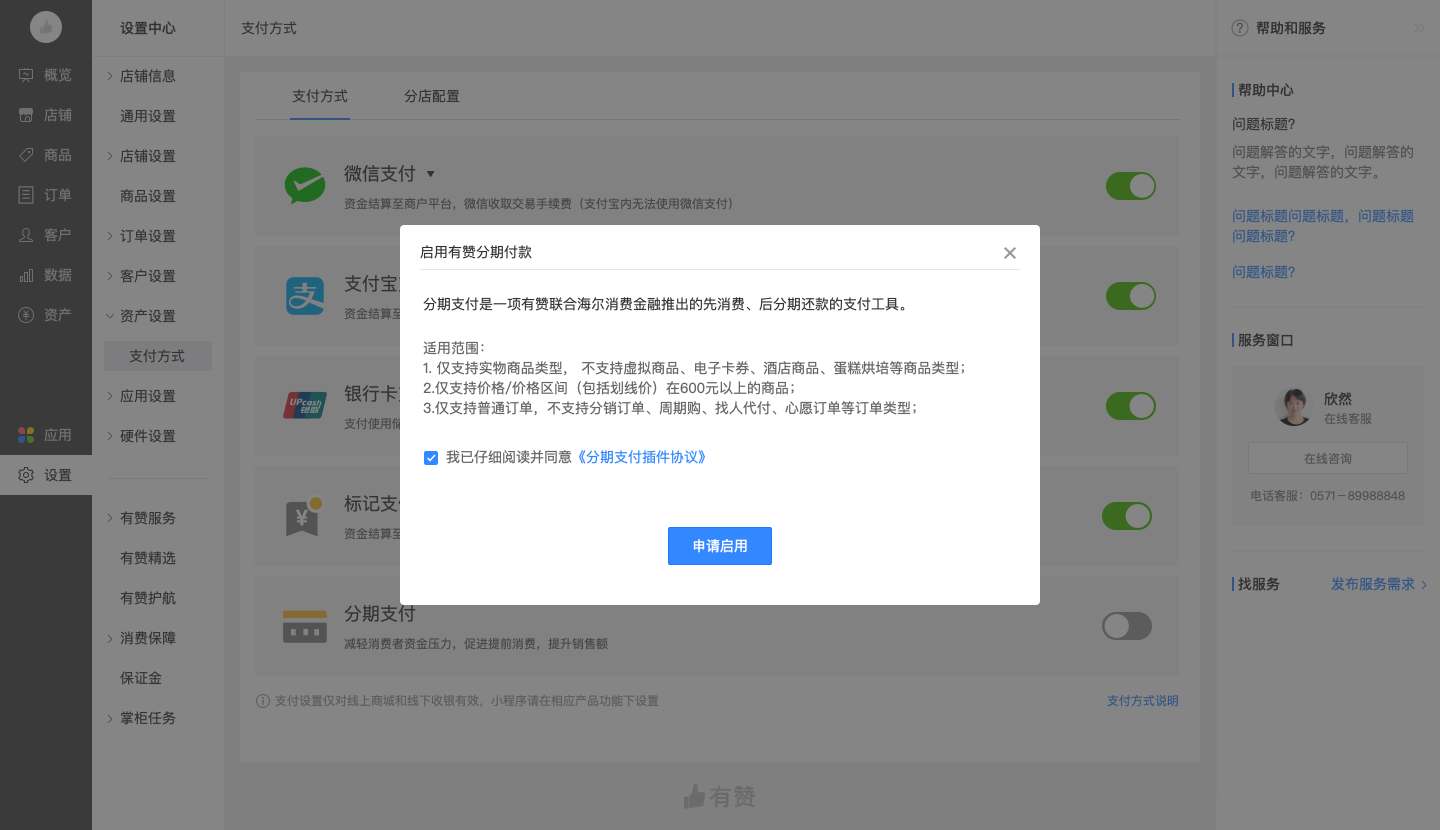Viewport: 1440px width, 830px height.
Task: Click the 申请启用 button
Action: (x=720, y=546)
